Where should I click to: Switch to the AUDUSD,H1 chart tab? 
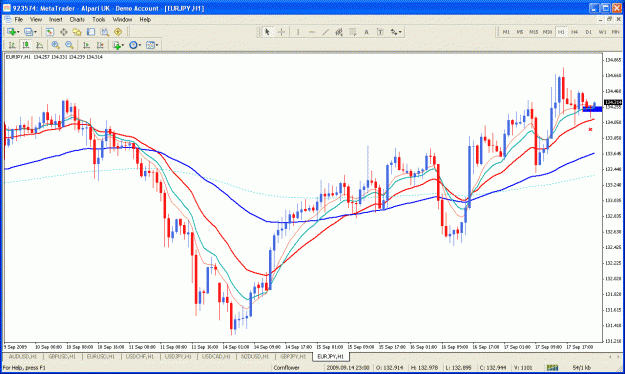[x=23, y=356]
